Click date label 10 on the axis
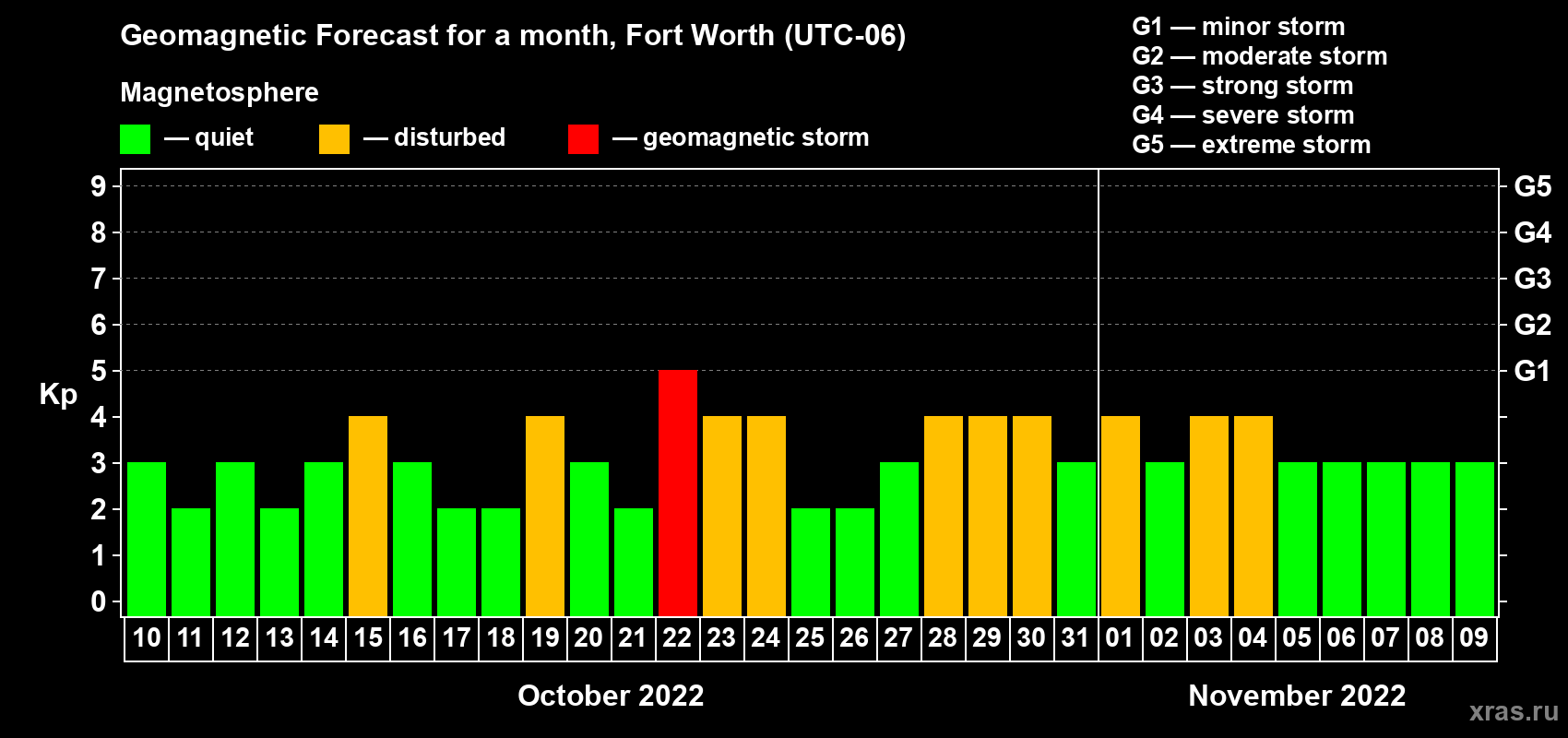Viewport: 1568px width, 738px height. (x=147, y=638)
